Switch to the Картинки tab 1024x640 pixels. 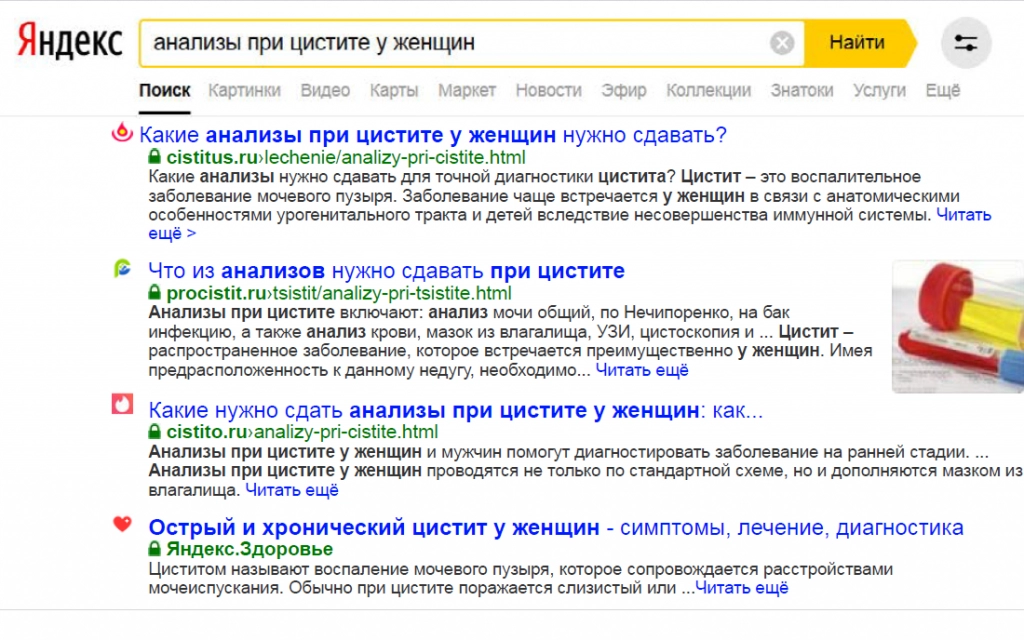244,90
